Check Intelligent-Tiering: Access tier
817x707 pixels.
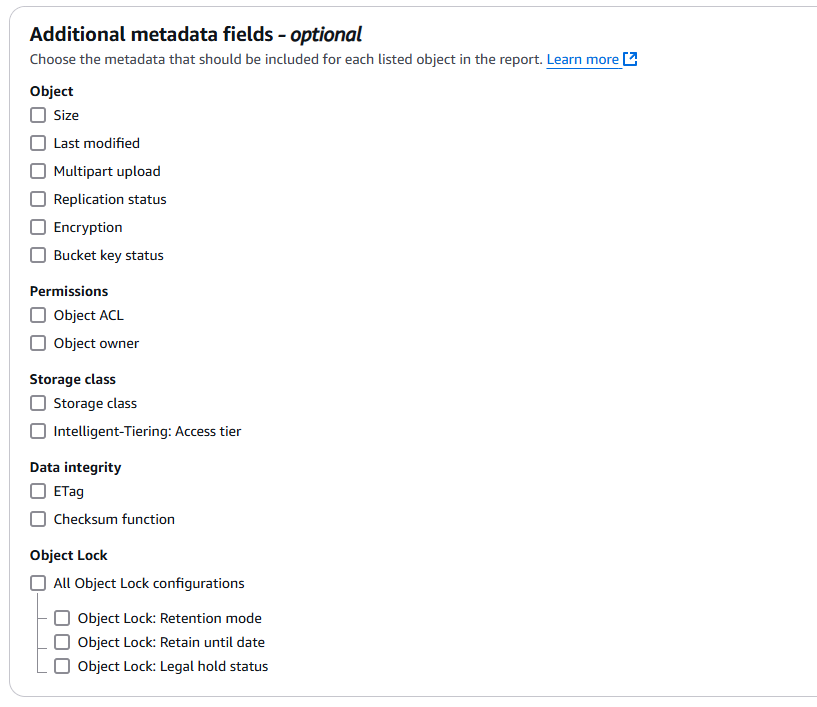coord(37,431)
